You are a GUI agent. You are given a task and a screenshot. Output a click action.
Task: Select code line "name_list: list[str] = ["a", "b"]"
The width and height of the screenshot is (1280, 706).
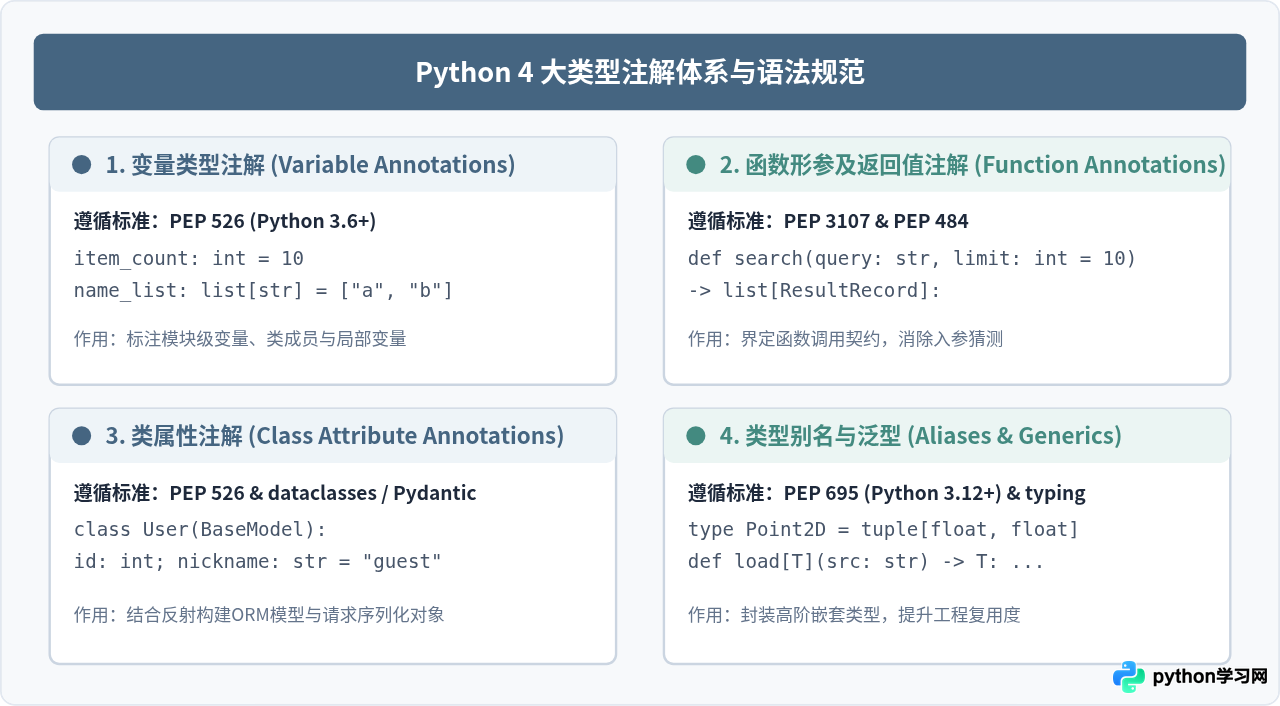(264, 291)
